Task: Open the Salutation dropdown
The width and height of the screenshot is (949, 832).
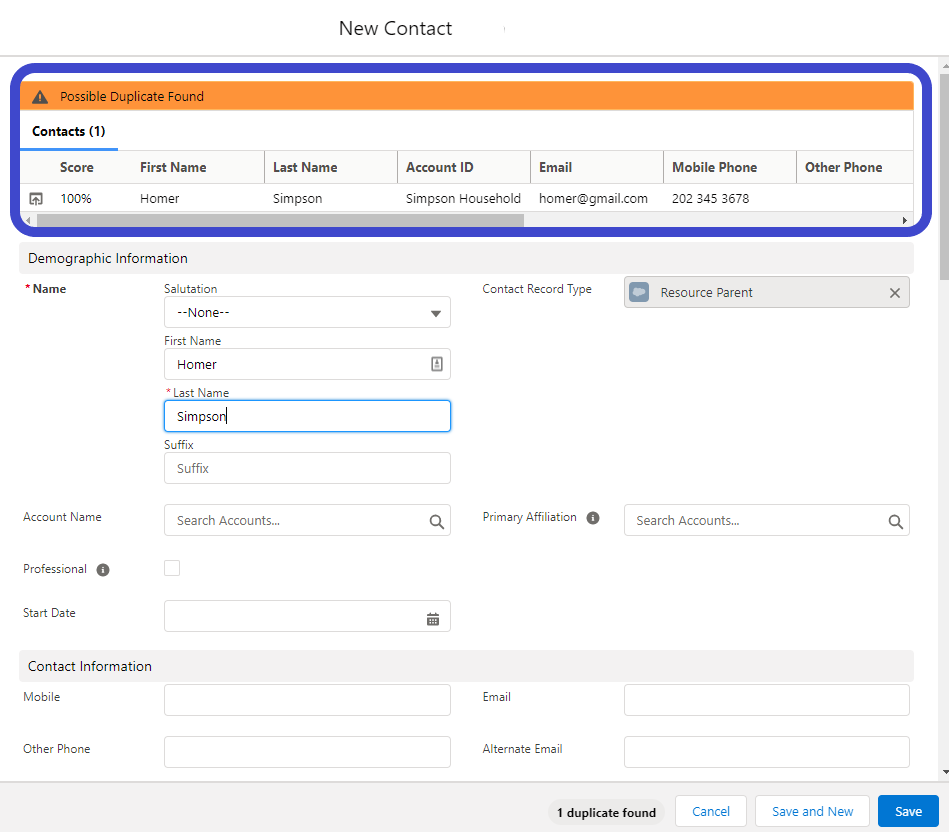Action: (x=307, y=312)
